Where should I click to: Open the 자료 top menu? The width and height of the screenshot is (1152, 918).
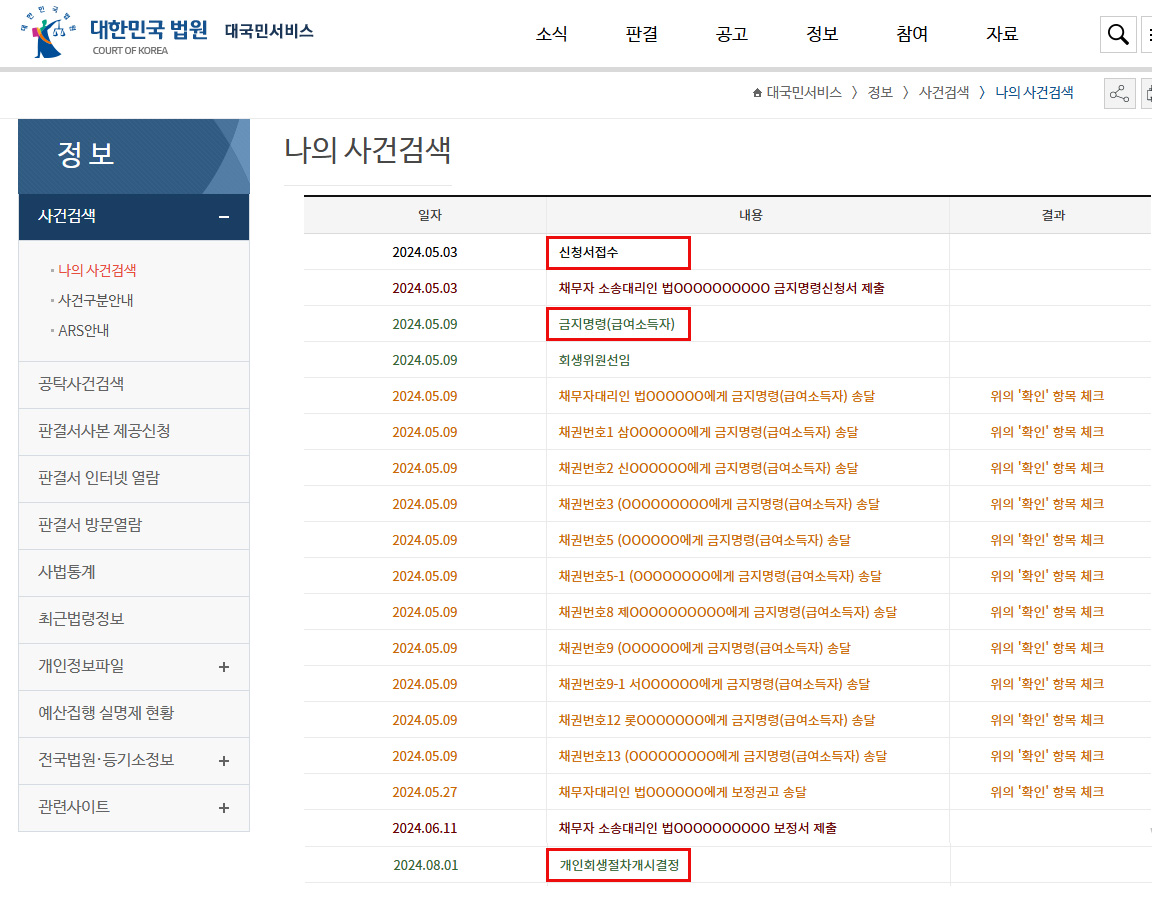tap(1002, 34)
